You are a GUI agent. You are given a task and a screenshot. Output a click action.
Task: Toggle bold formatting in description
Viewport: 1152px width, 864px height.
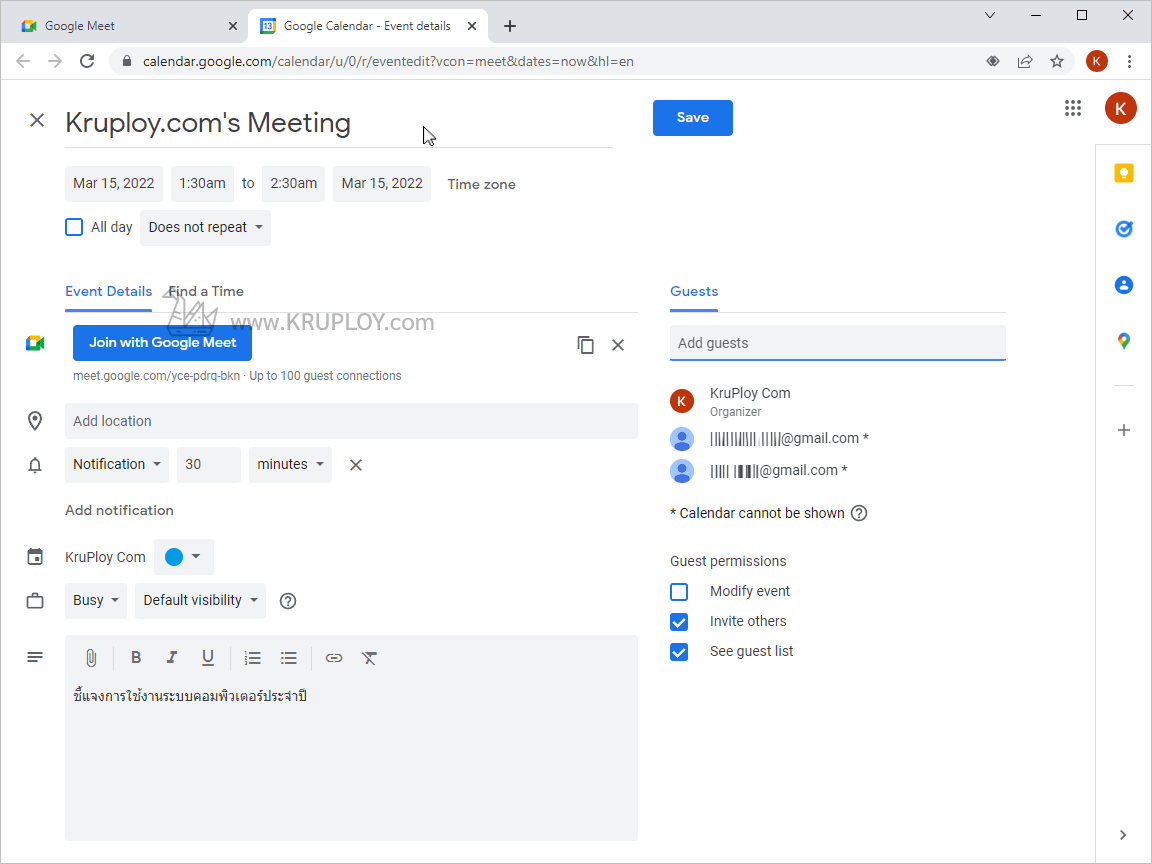click(136, 658)
